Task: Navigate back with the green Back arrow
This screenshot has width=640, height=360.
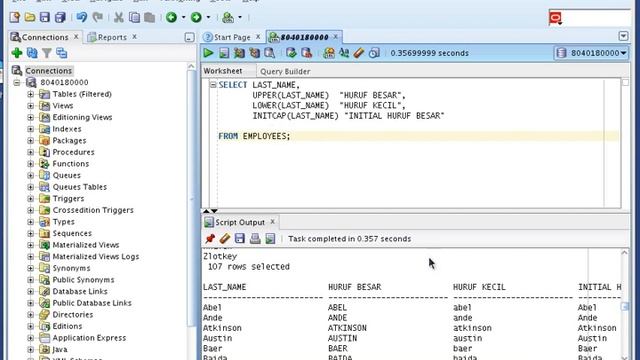Action: pyautogui.click(x=171, y=17)
